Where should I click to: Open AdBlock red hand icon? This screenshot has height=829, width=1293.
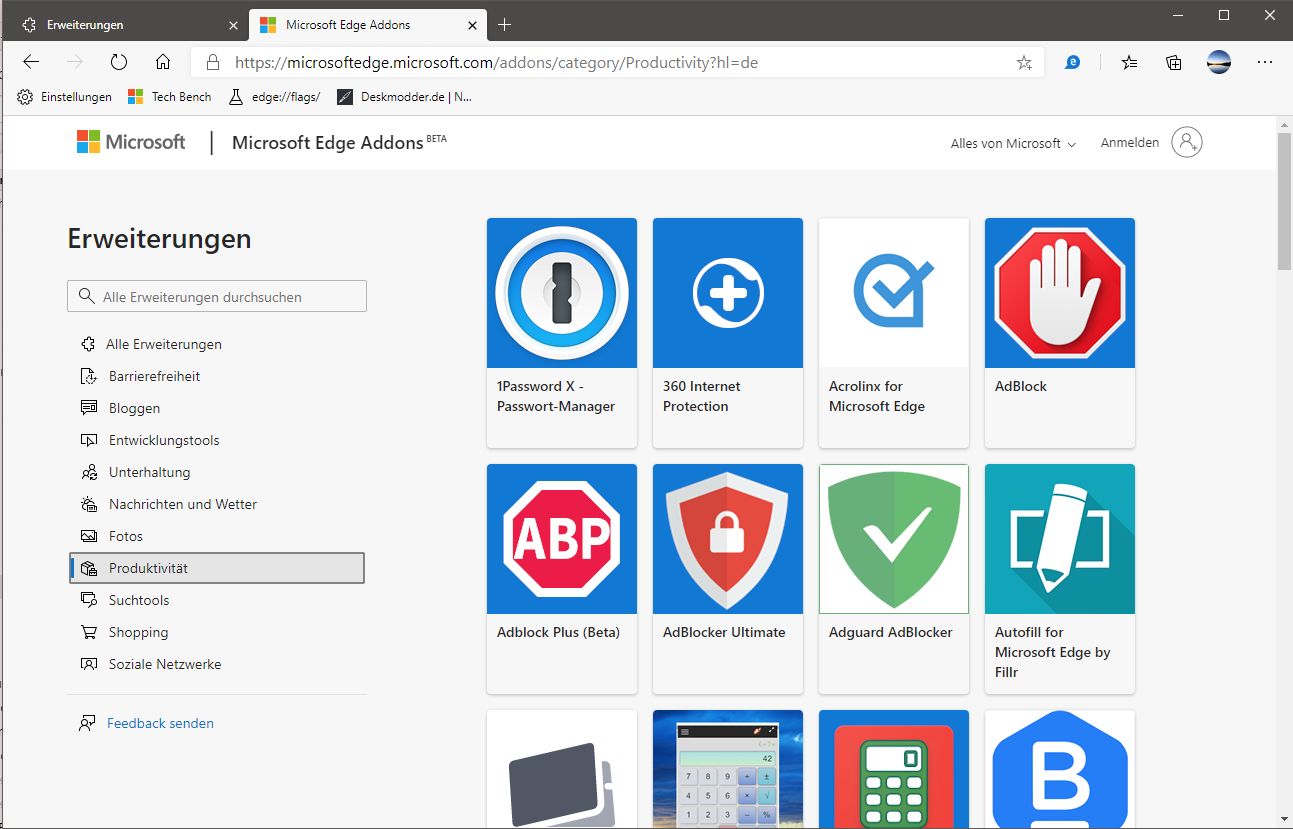(1060, 293)
